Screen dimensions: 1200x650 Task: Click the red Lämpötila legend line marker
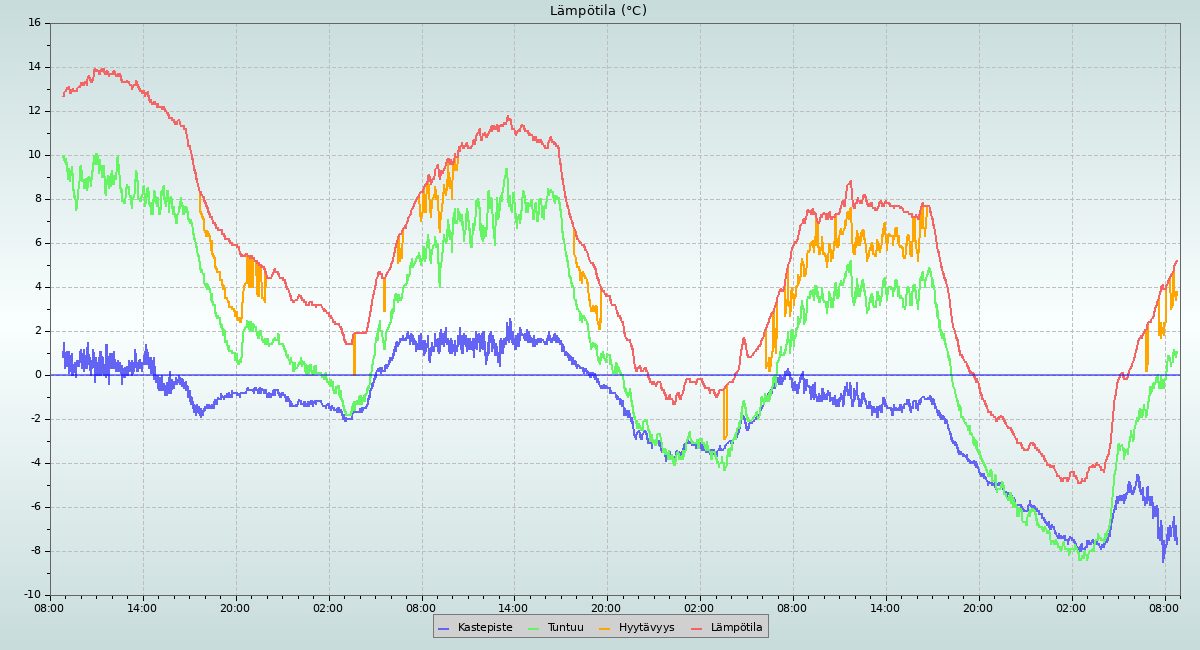(x=697, y=628)
